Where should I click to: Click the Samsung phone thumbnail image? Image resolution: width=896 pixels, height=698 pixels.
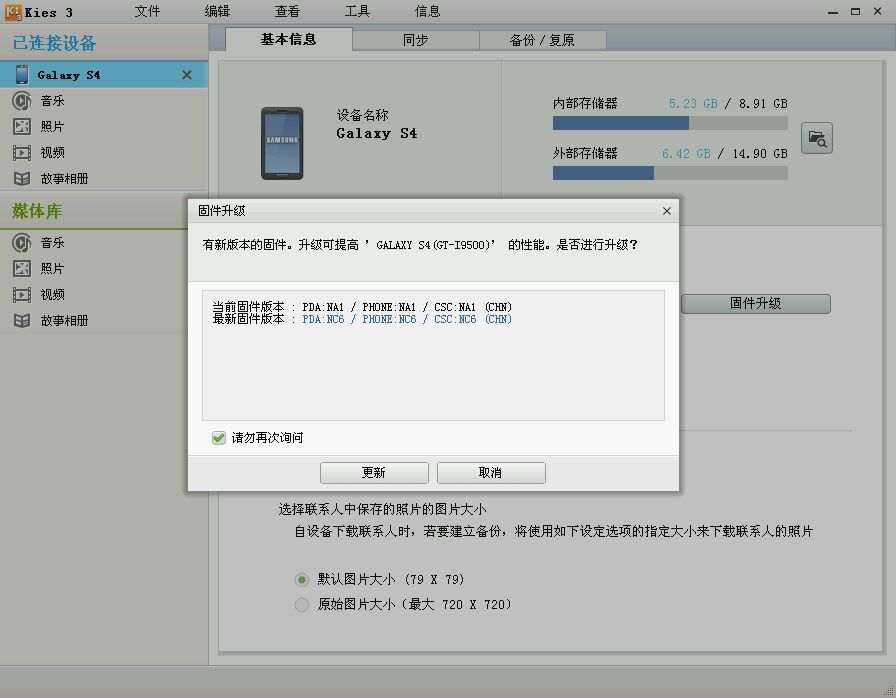pyautogui.click(x=282, y=143)
